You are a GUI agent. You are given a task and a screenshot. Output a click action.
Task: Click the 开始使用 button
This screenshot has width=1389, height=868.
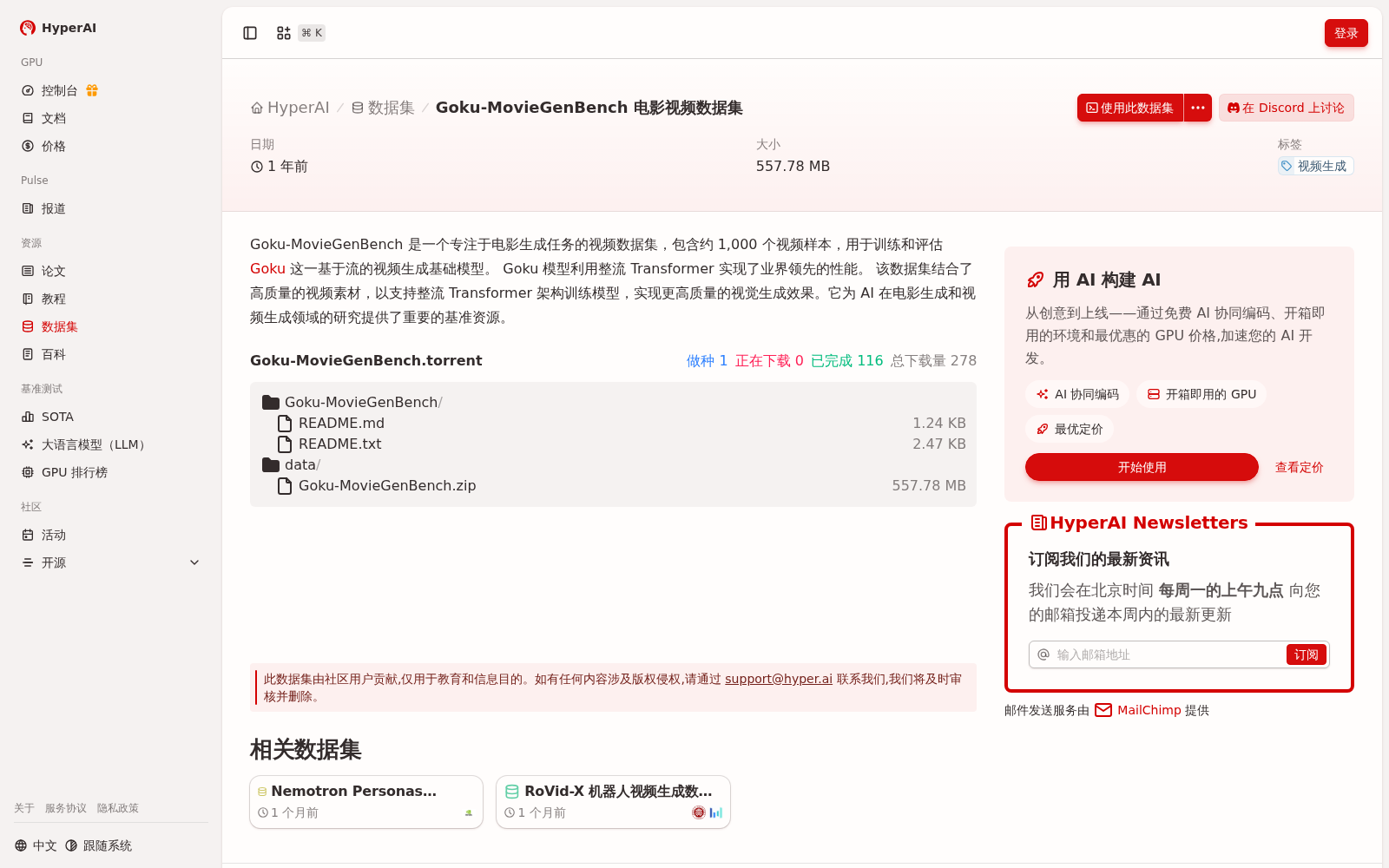tap(1142, 467)
